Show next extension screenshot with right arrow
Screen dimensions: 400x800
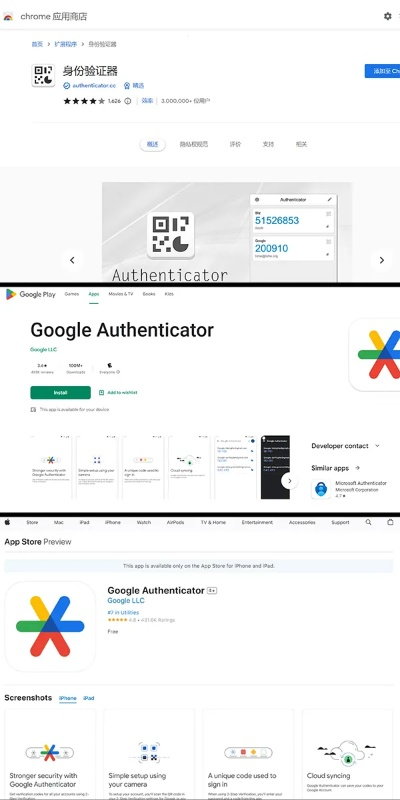click(x=382, y=260)
